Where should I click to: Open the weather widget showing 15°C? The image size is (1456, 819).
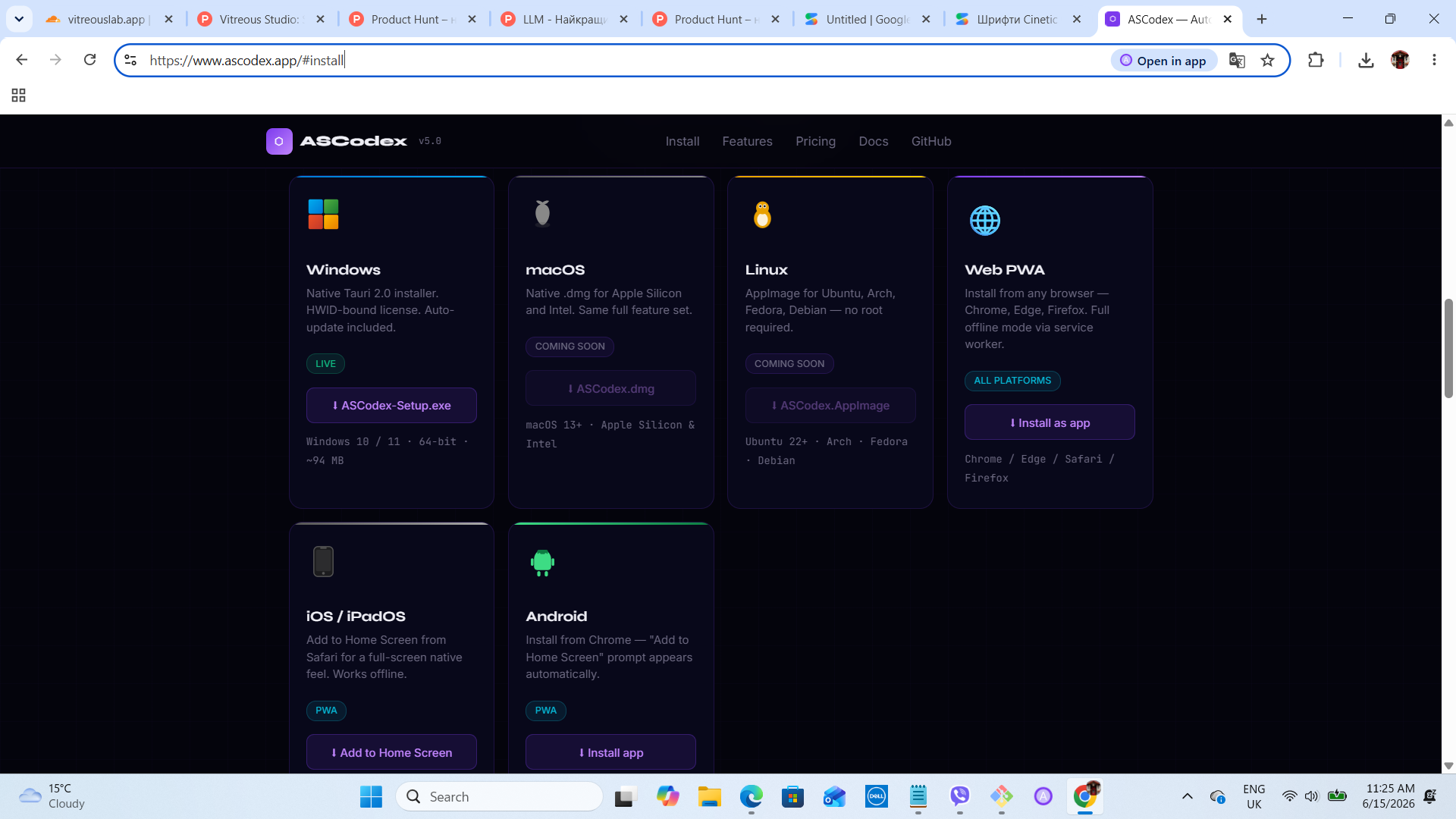[52, 796]
